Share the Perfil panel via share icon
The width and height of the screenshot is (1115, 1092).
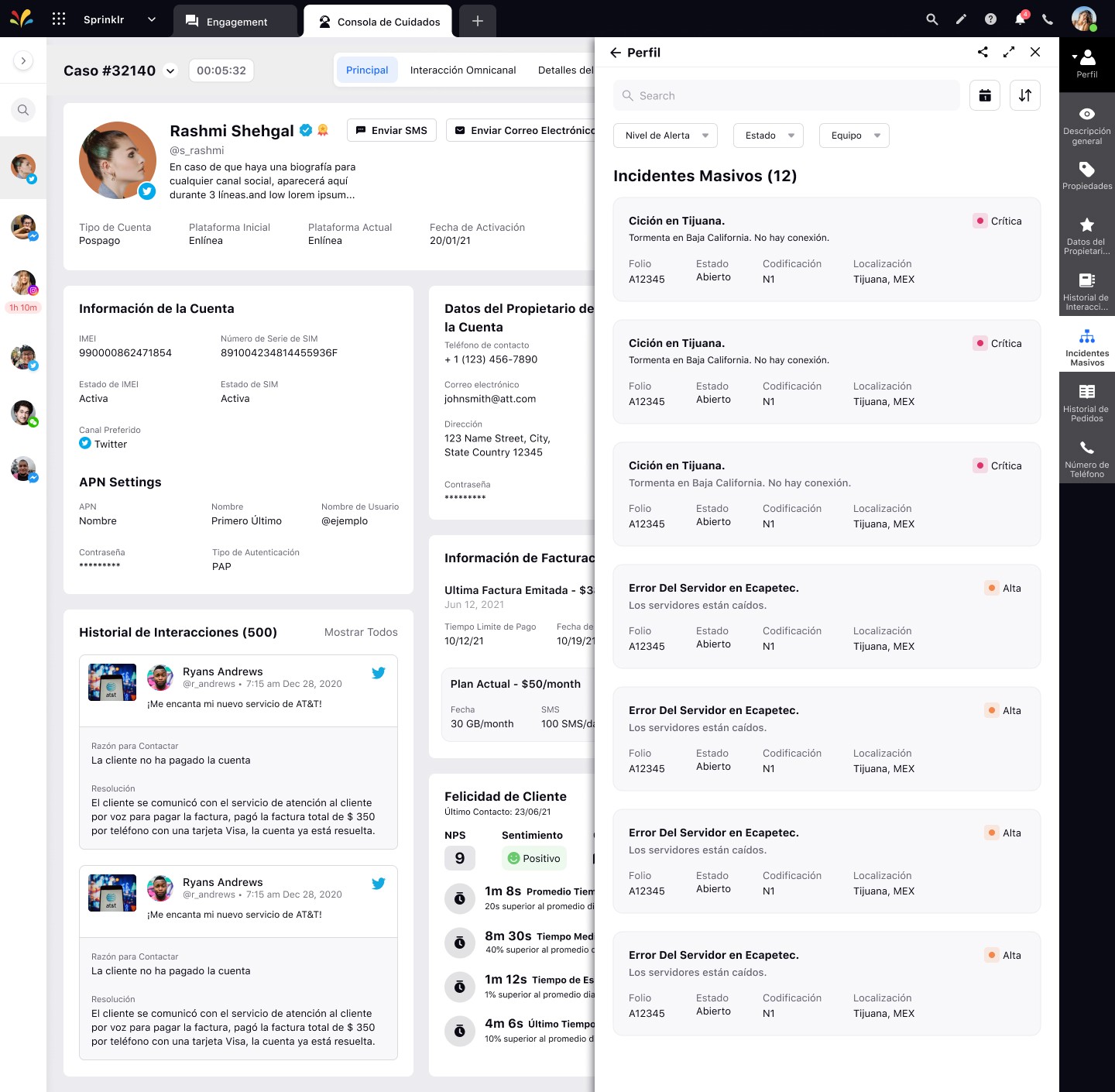tap(983, 52)
